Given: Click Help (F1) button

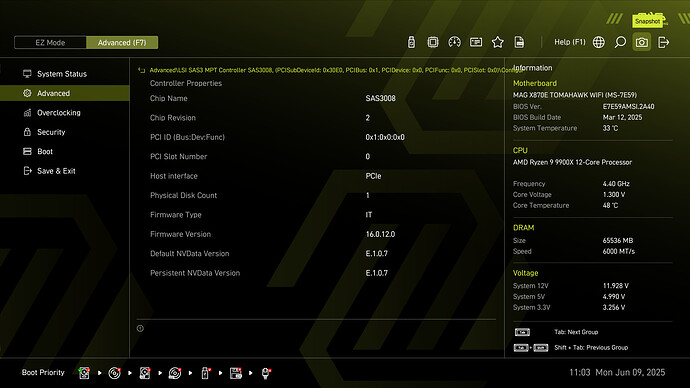Looking at the screenshot, I should [569, 42].
